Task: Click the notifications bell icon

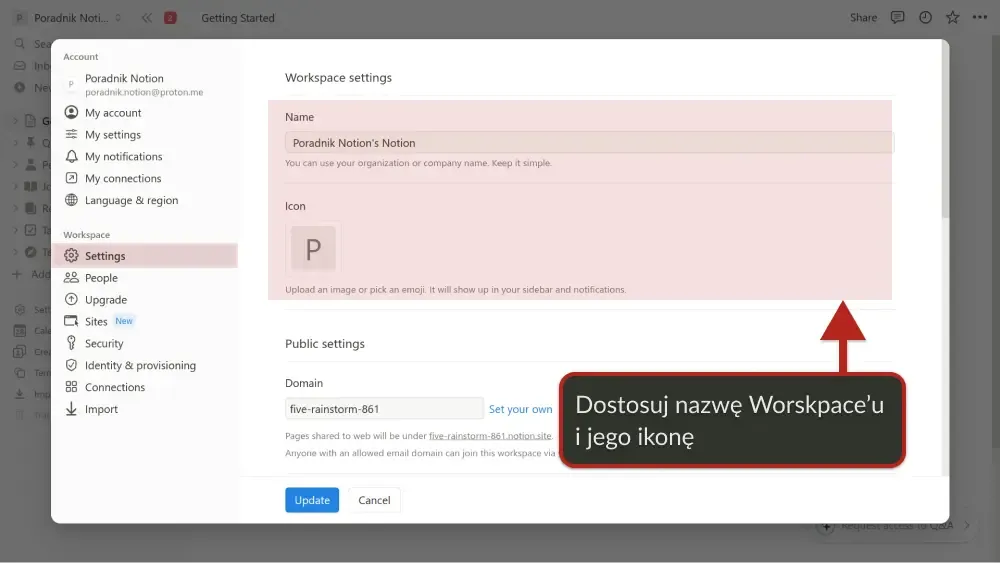Action: click(x=71, y=156)
